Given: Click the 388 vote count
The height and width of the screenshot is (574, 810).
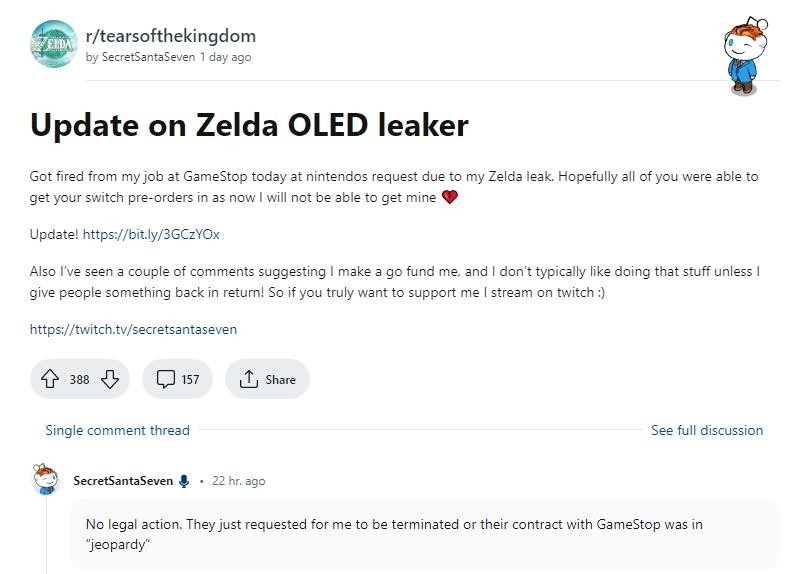Looking at the screenshot, I should tap(80, 380).
